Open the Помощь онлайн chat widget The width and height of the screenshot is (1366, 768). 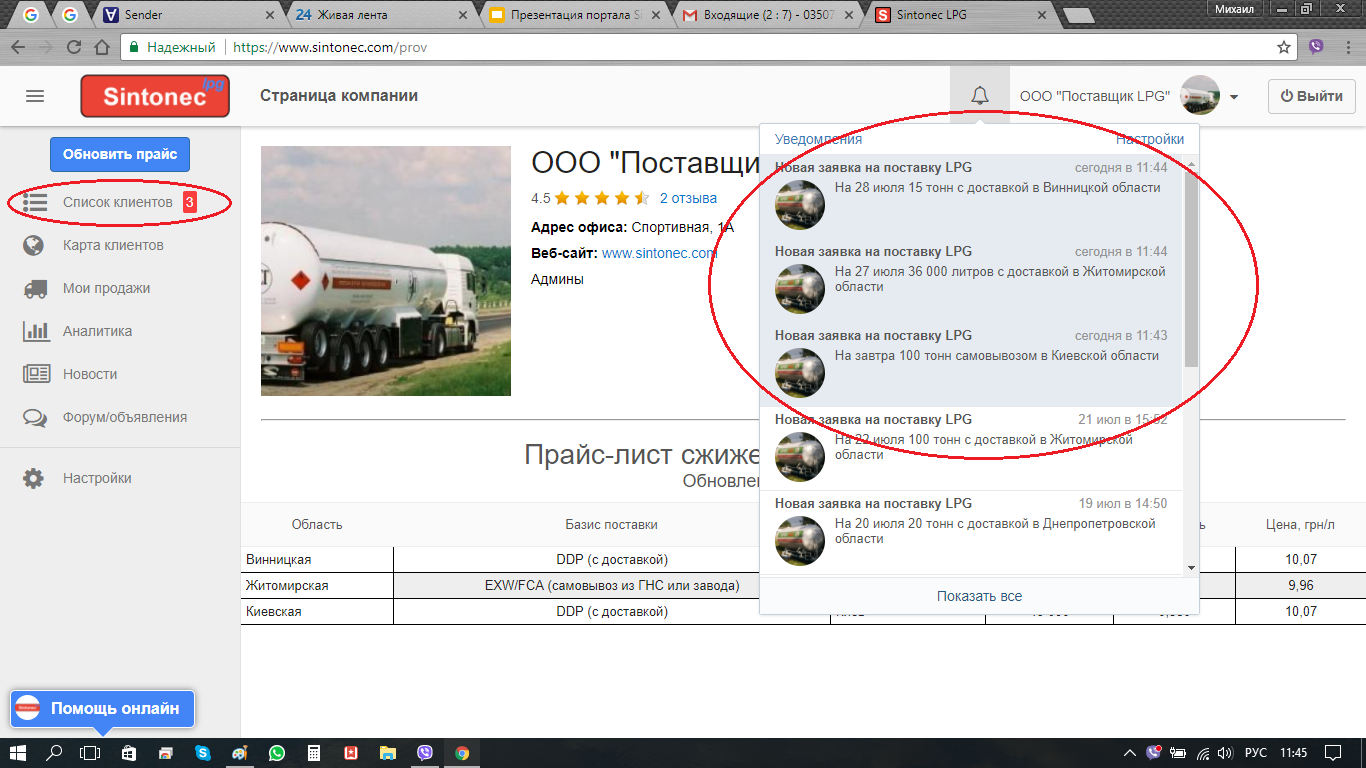click(x=102, y=708)
